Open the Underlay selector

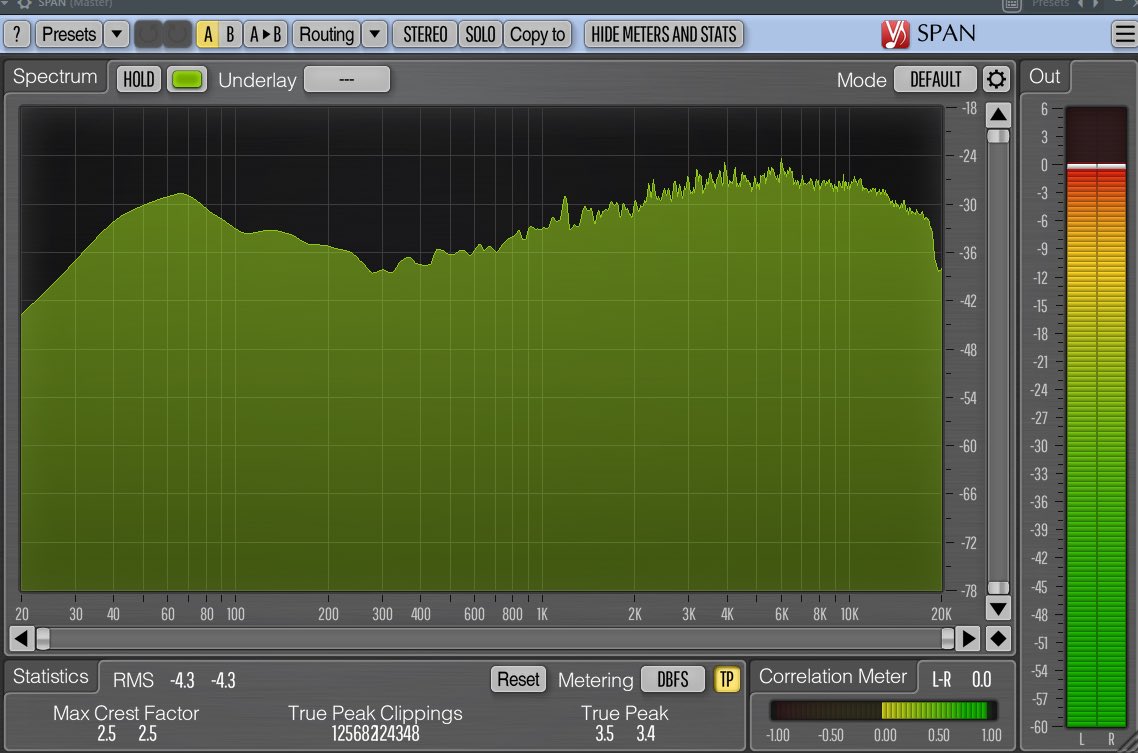tap(346, 79)
